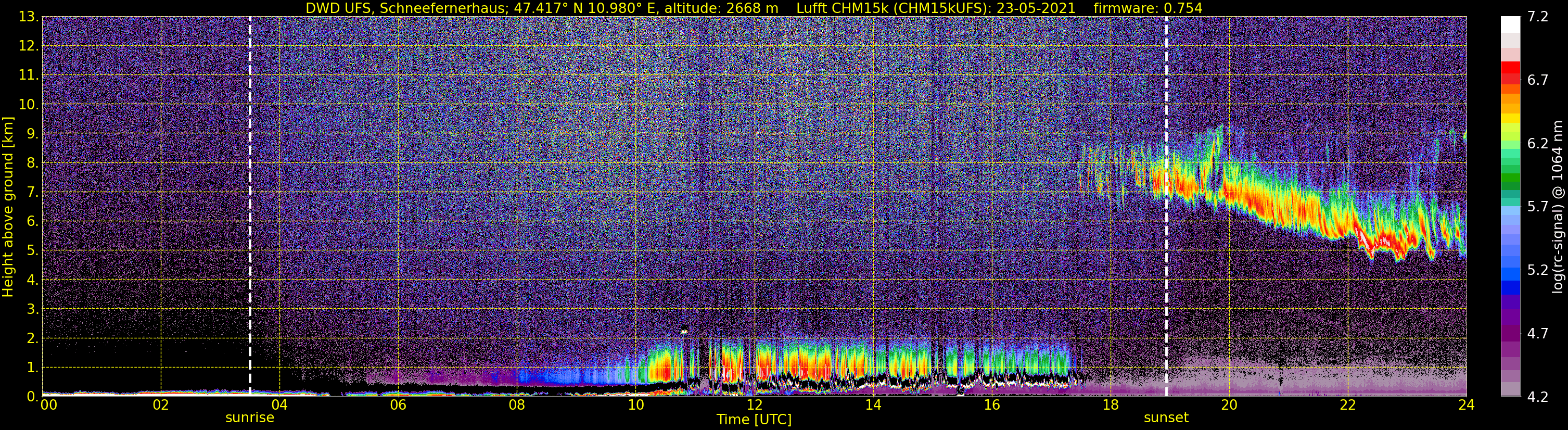Click the time axis tick '08'
The image size is (1568, 430).
pyautogui.click(x=517, y=406)
